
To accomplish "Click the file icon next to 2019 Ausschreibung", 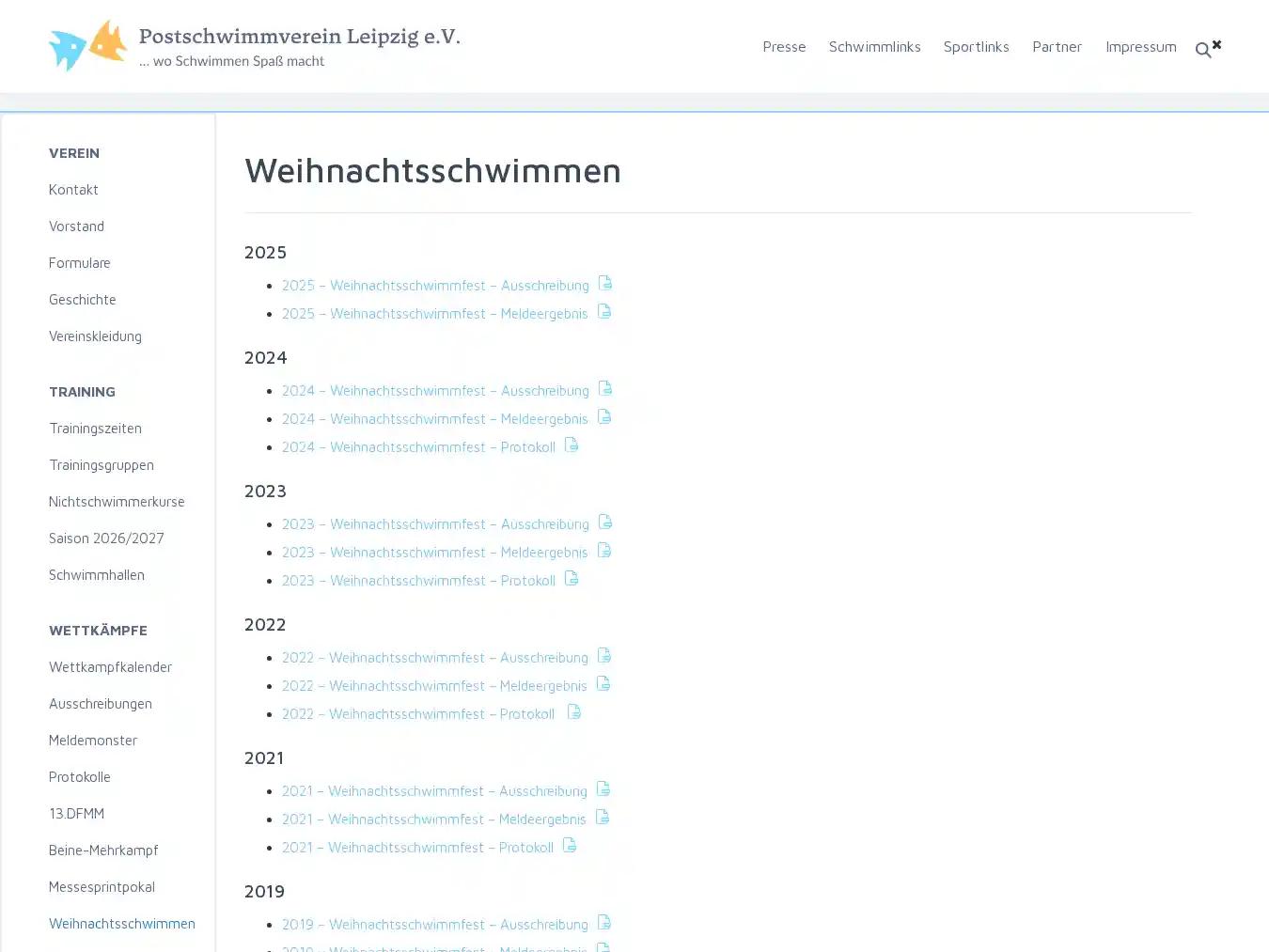I will point(603,922).
